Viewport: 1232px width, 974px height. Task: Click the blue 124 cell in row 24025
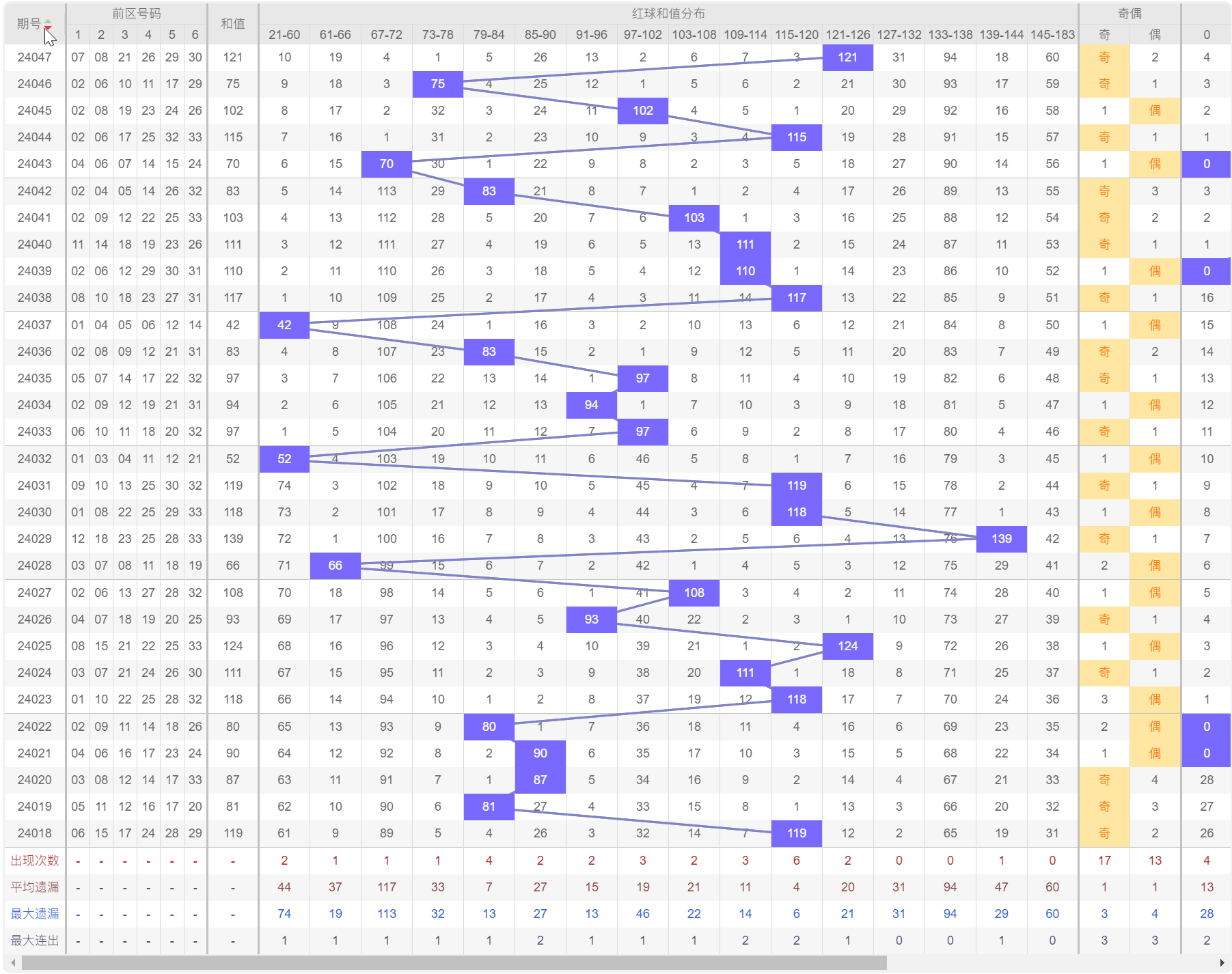(x=848, y=646)
